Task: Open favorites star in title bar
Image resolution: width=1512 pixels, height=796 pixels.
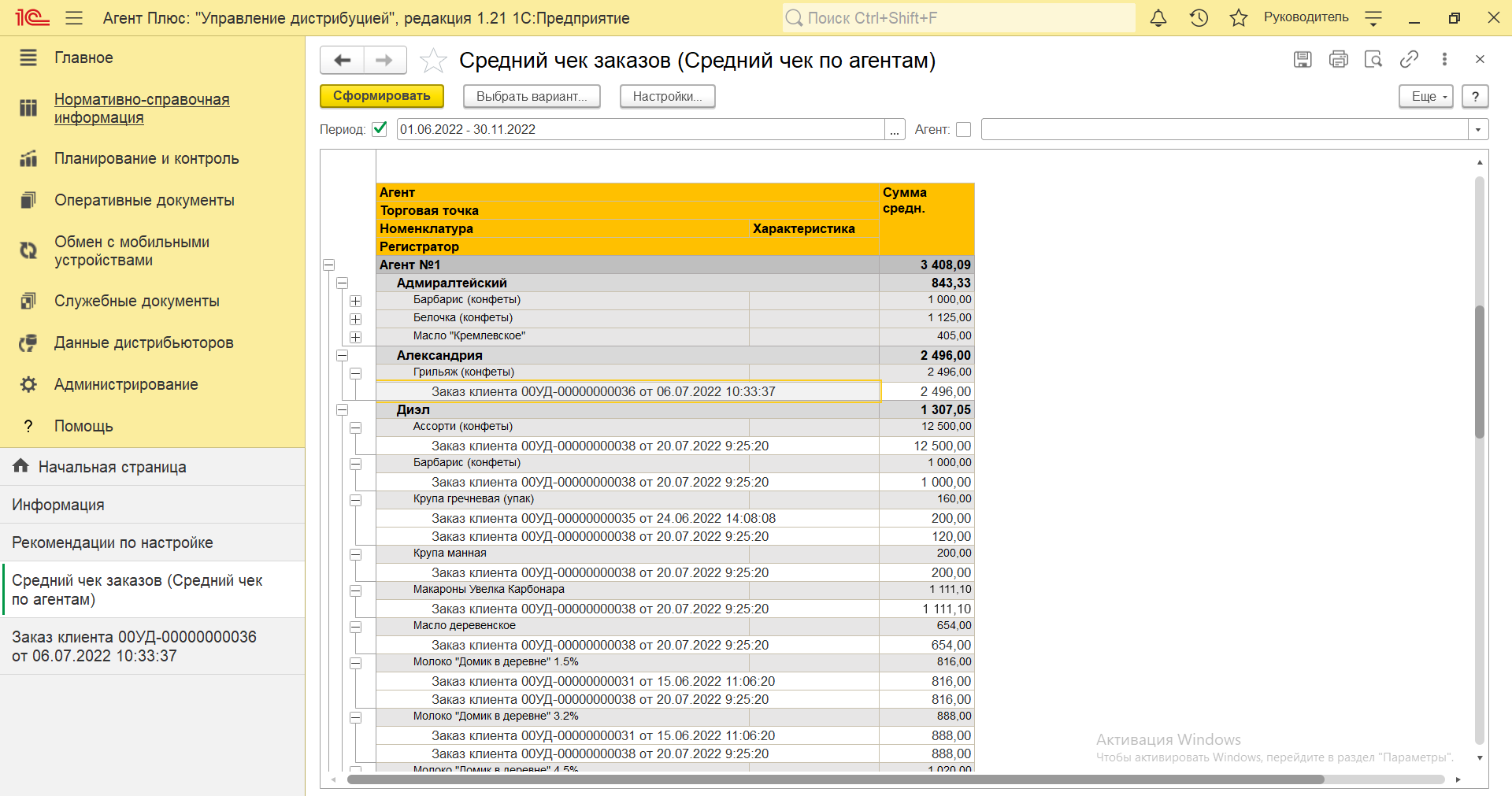Action: tap(1239, 18)
